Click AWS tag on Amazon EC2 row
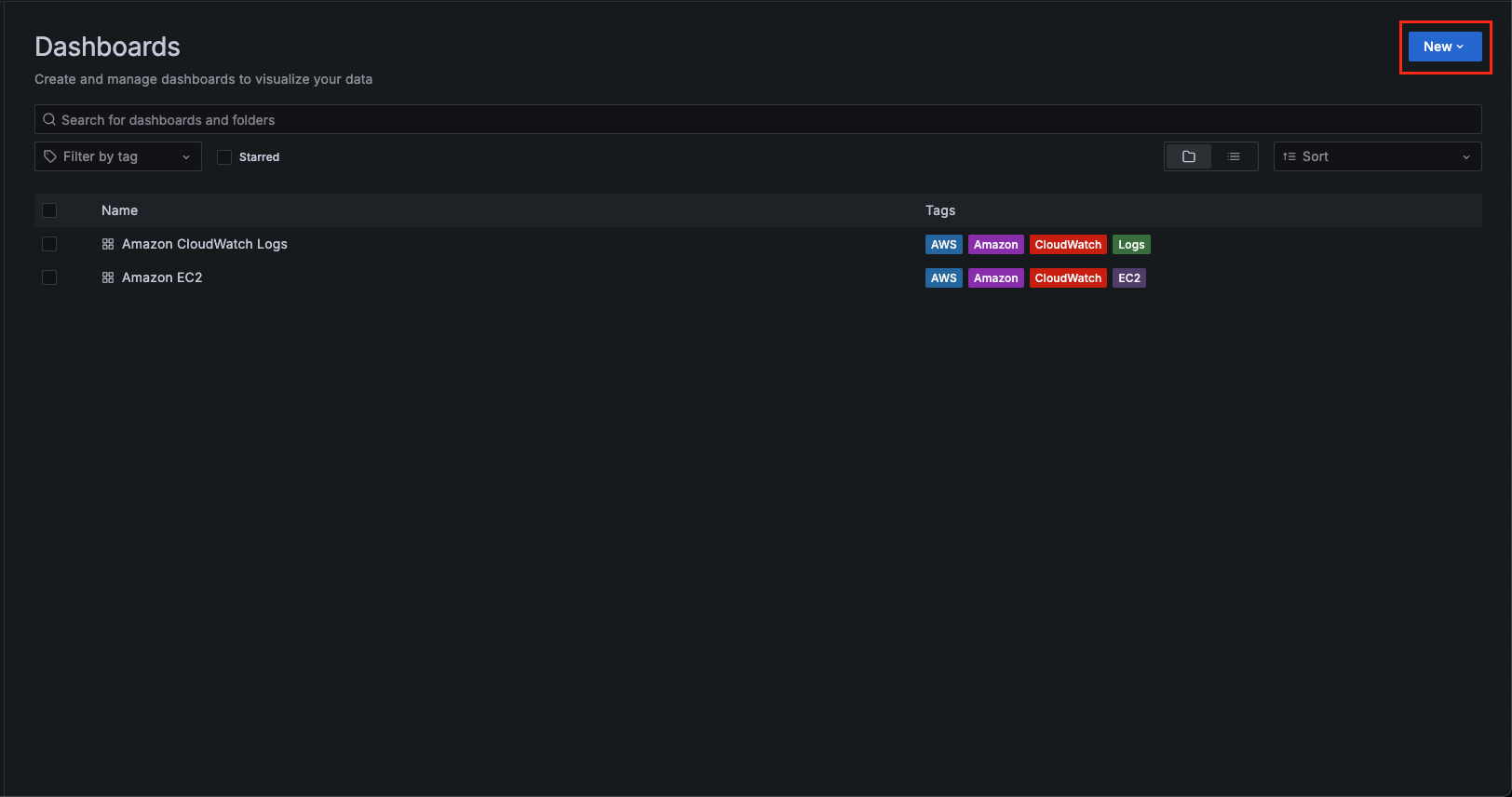Screen dimensions: 1512x797 (944, 278)
